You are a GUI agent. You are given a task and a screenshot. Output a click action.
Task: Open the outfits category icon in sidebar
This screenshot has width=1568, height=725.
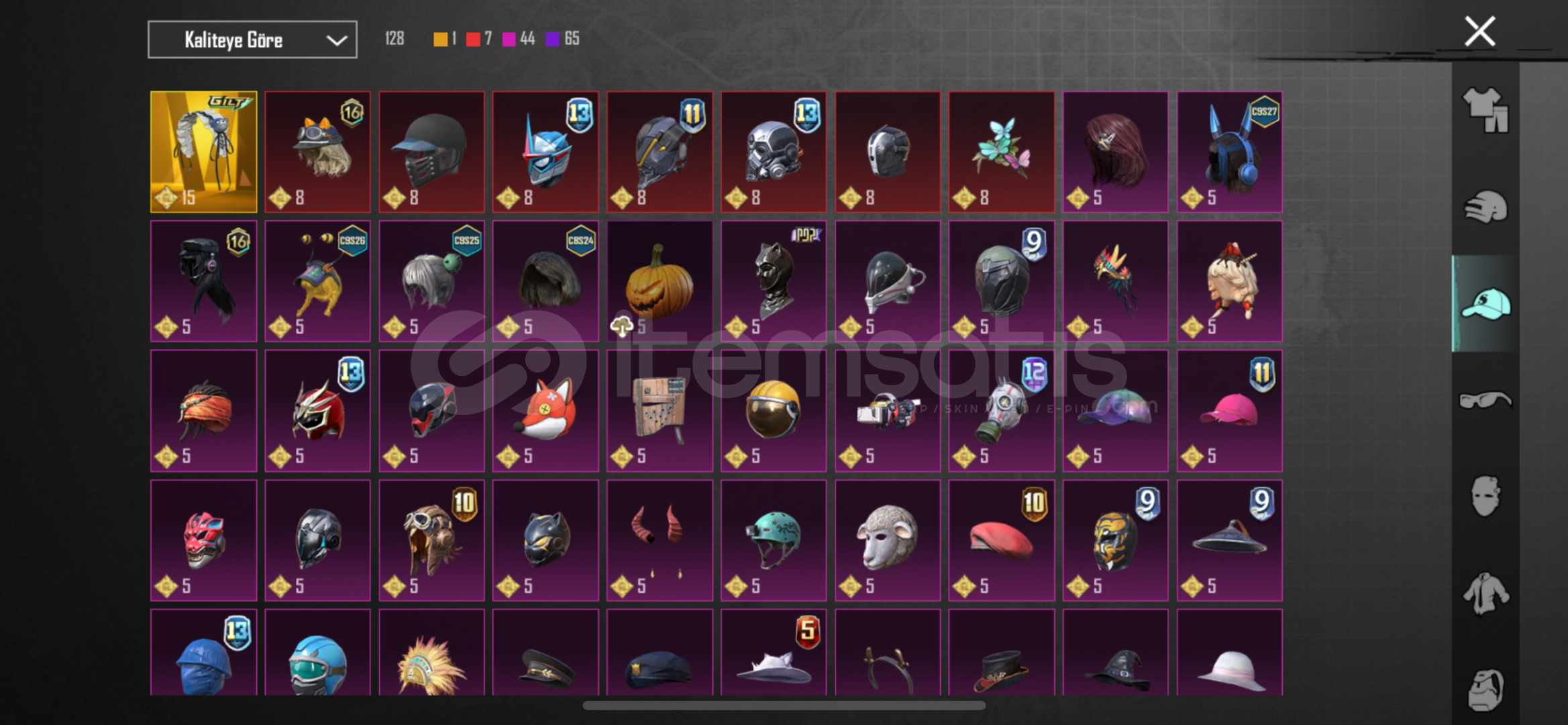[x=1485, y=110]
